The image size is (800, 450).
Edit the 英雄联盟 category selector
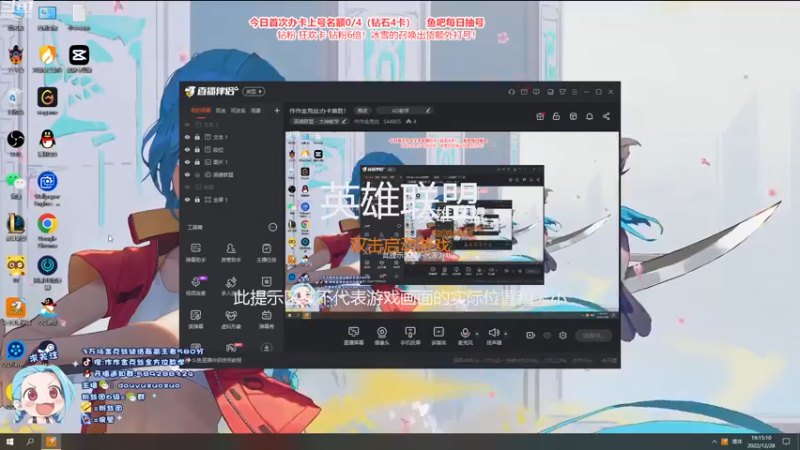[x=319, y=121]
